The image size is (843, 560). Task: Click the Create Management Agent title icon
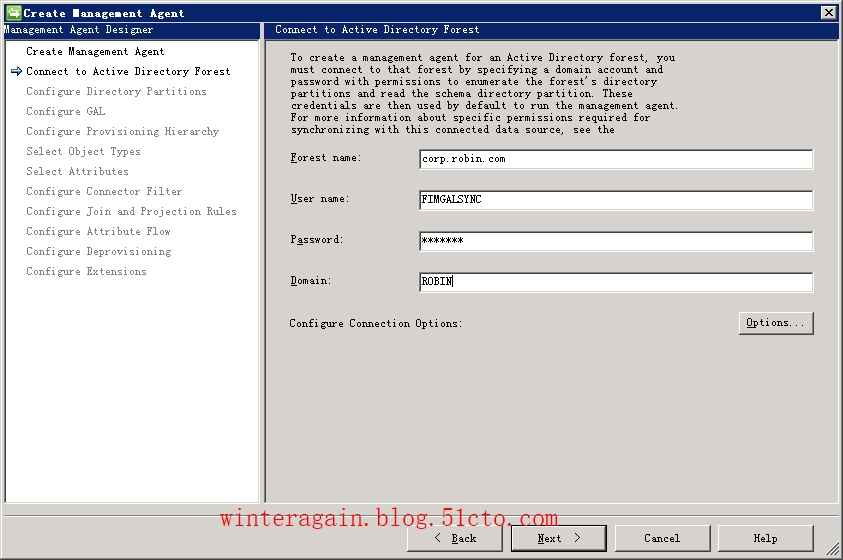(13, 12)
